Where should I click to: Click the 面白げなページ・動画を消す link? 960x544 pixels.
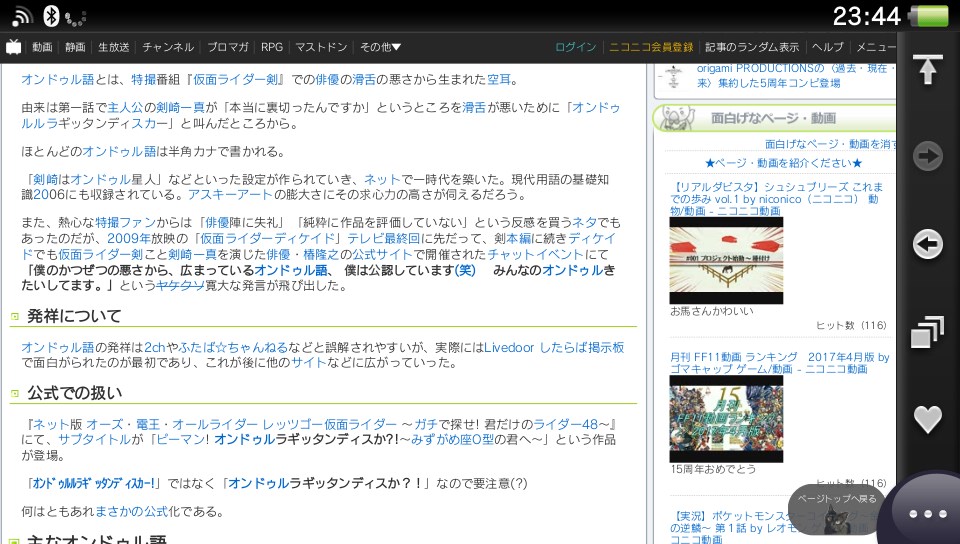tap(830, 144)
